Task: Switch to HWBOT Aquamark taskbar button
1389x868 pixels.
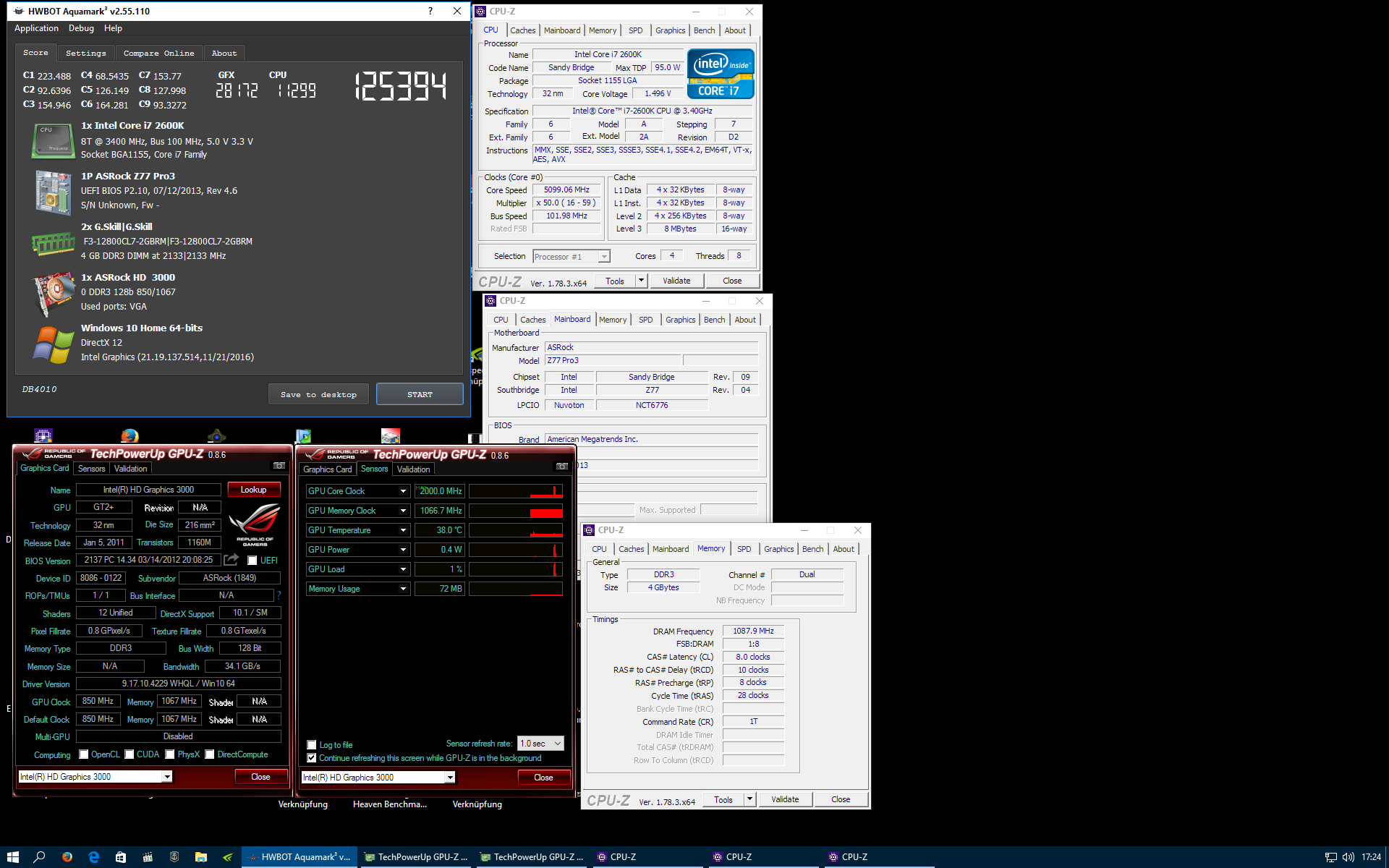Action: [x=300, y=857]
